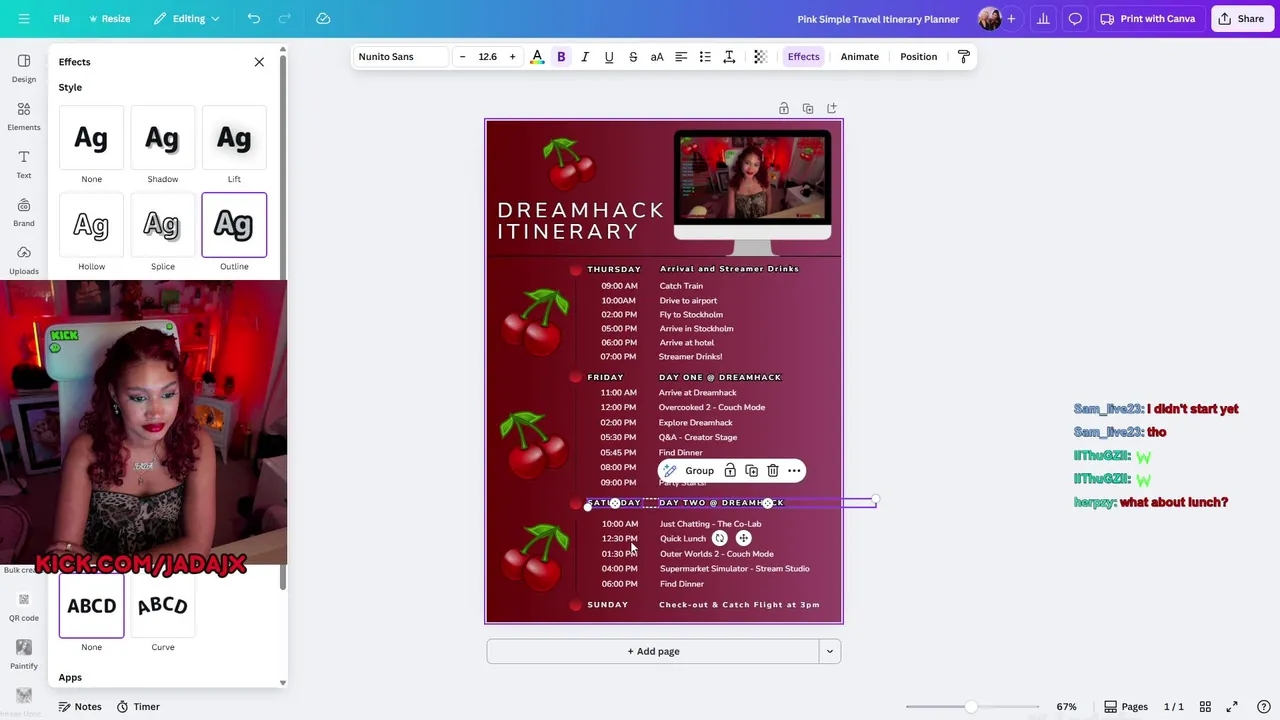Open the Animate tab
This screenshot has width=1280, height=720.
pos(859,57)
